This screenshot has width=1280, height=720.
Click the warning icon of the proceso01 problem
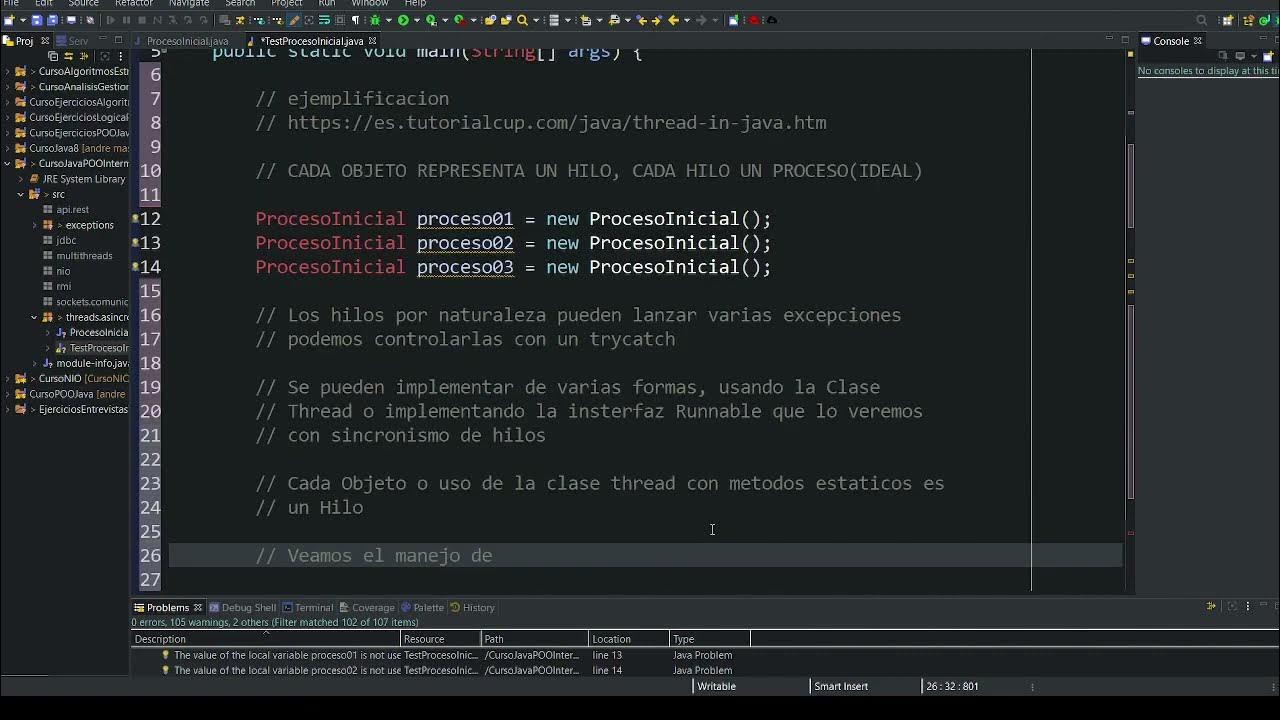pyautogui.click(x=166, y=655)
